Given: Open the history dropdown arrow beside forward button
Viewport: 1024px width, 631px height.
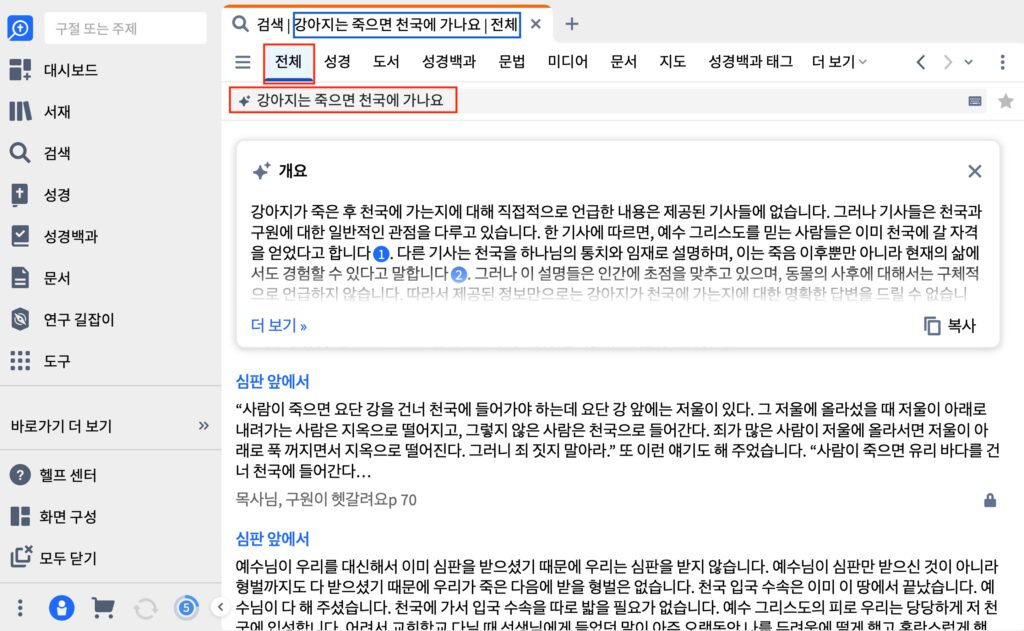Looking at the screenshot, I should point(968,62).
